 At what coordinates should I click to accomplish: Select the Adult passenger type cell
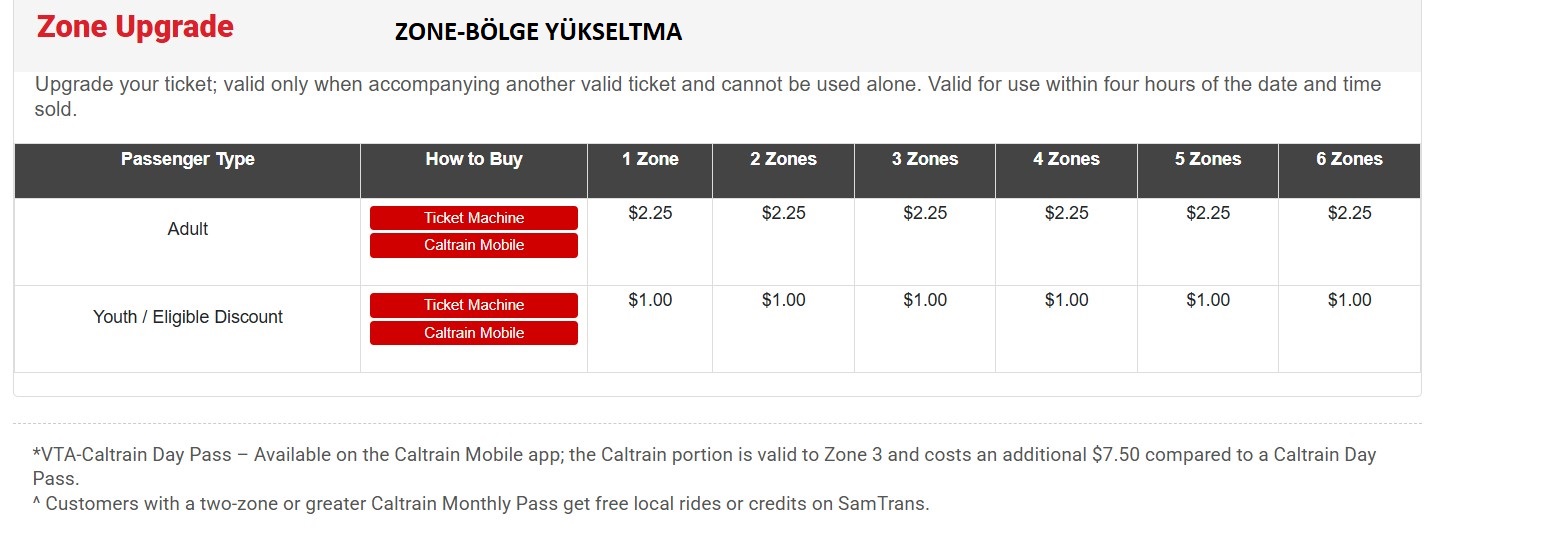click(187, 229)
